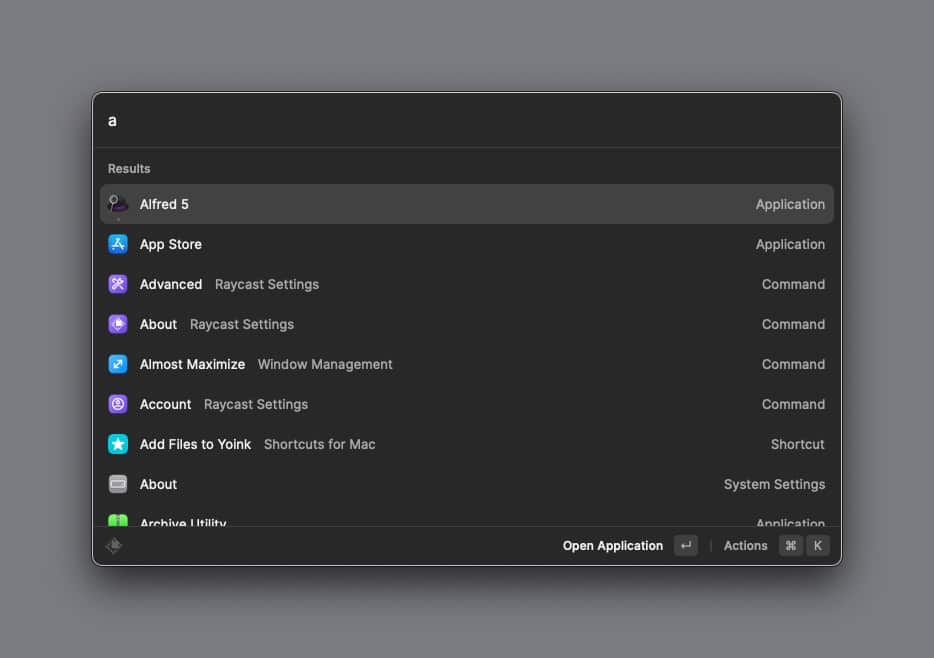
Task: Click 'Window Management' subtitle text
Action: 325,364
